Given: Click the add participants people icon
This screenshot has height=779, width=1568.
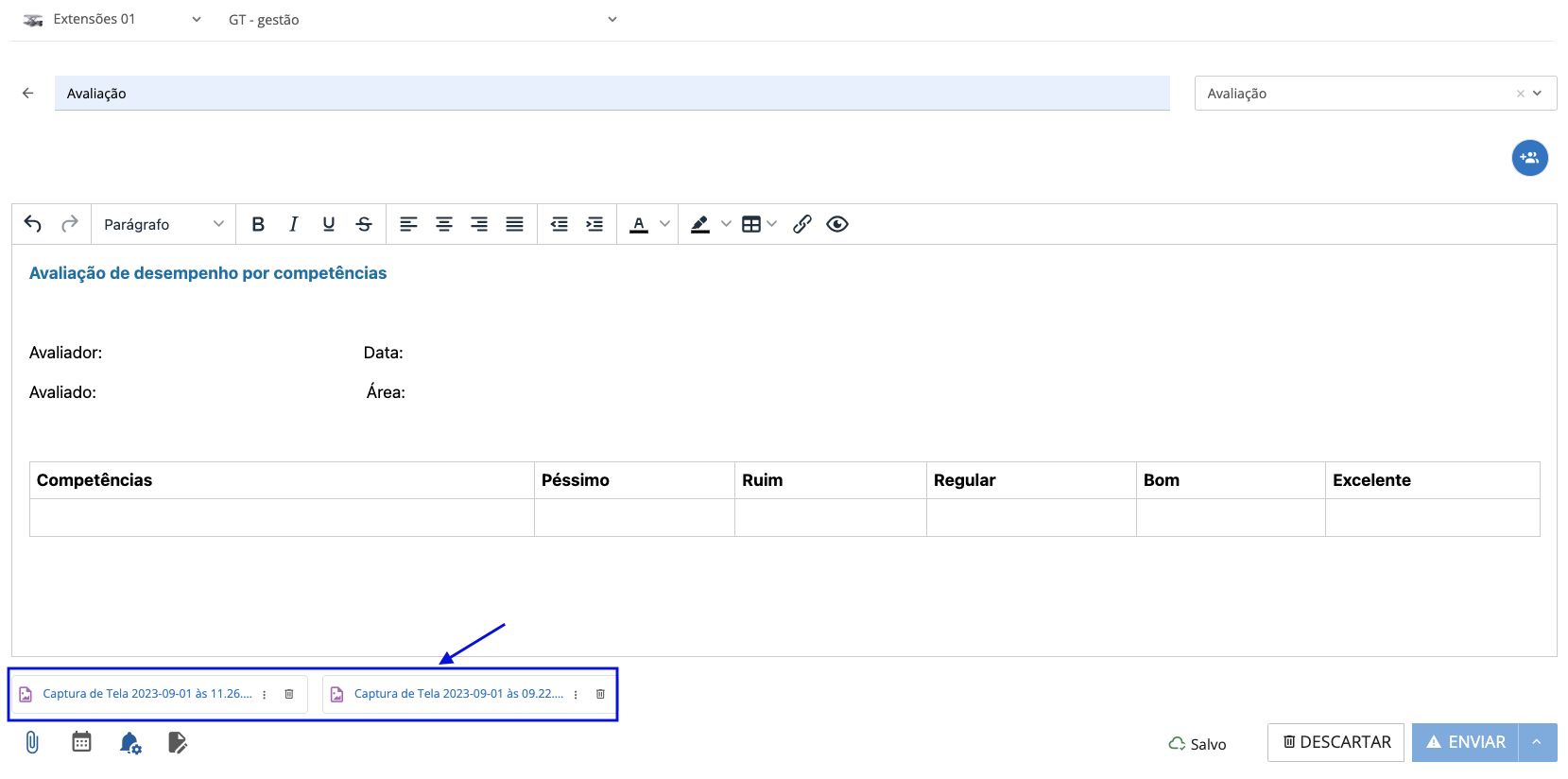Looking at the screenshot, I should (x=1529, y=158).
